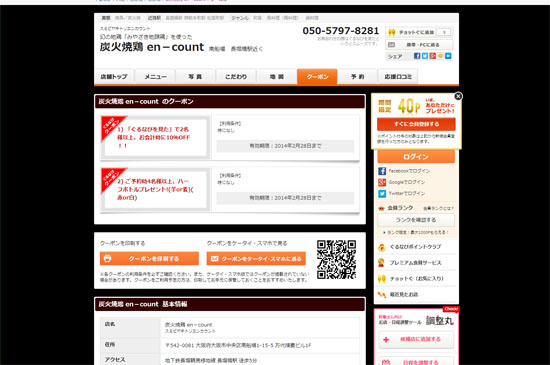Image resolution: width=550 pixels, height=365 pixels.
Task: Click the glasses icon on チョットぐに追加
Action: tap(392, 32)
